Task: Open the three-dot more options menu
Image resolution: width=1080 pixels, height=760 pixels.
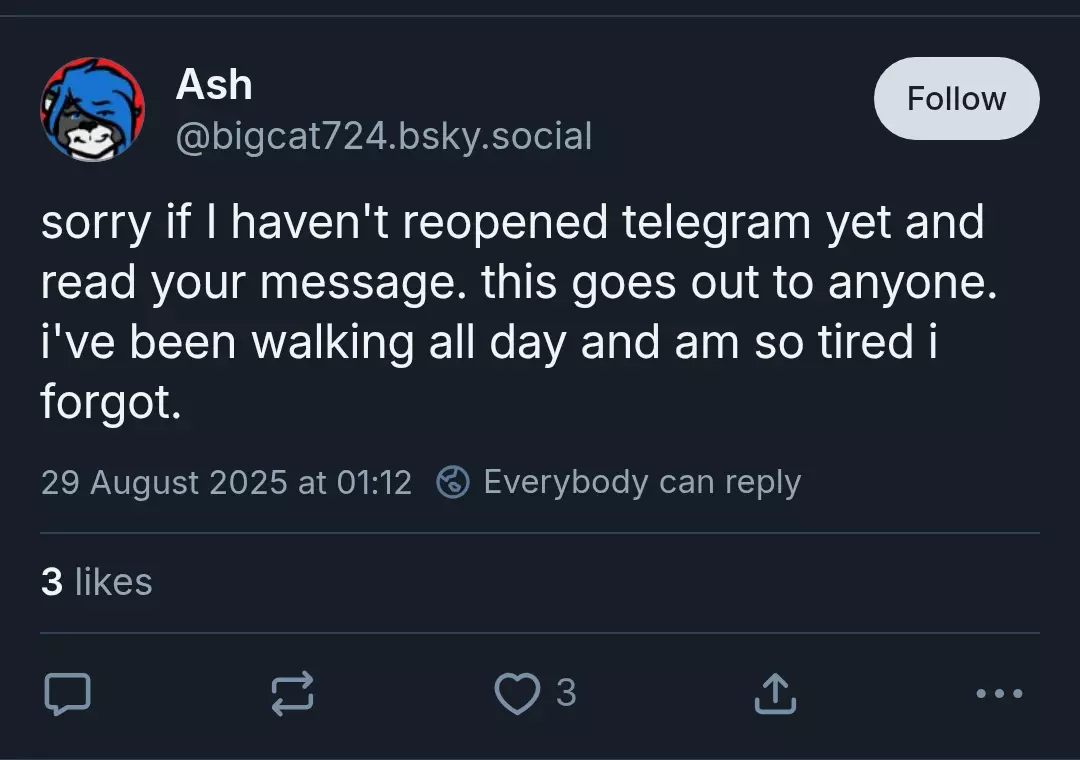Action: (x=999, y=693)
